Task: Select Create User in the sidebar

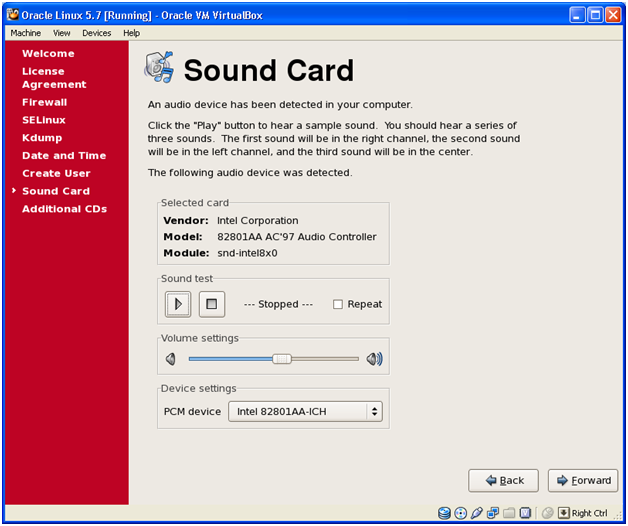Action: (56, 173)
